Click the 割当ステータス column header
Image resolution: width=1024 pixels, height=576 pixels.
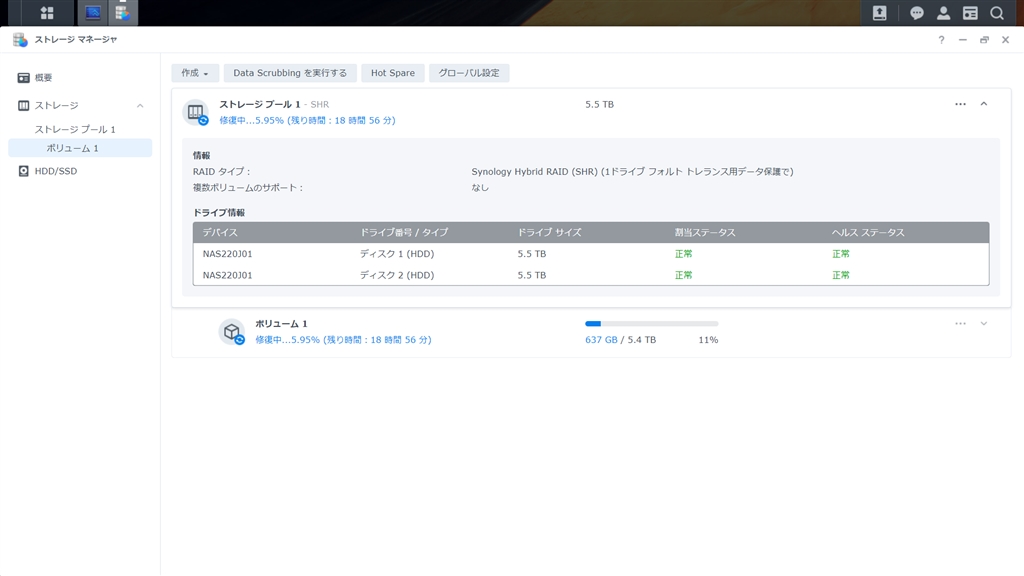click(705, 232)
